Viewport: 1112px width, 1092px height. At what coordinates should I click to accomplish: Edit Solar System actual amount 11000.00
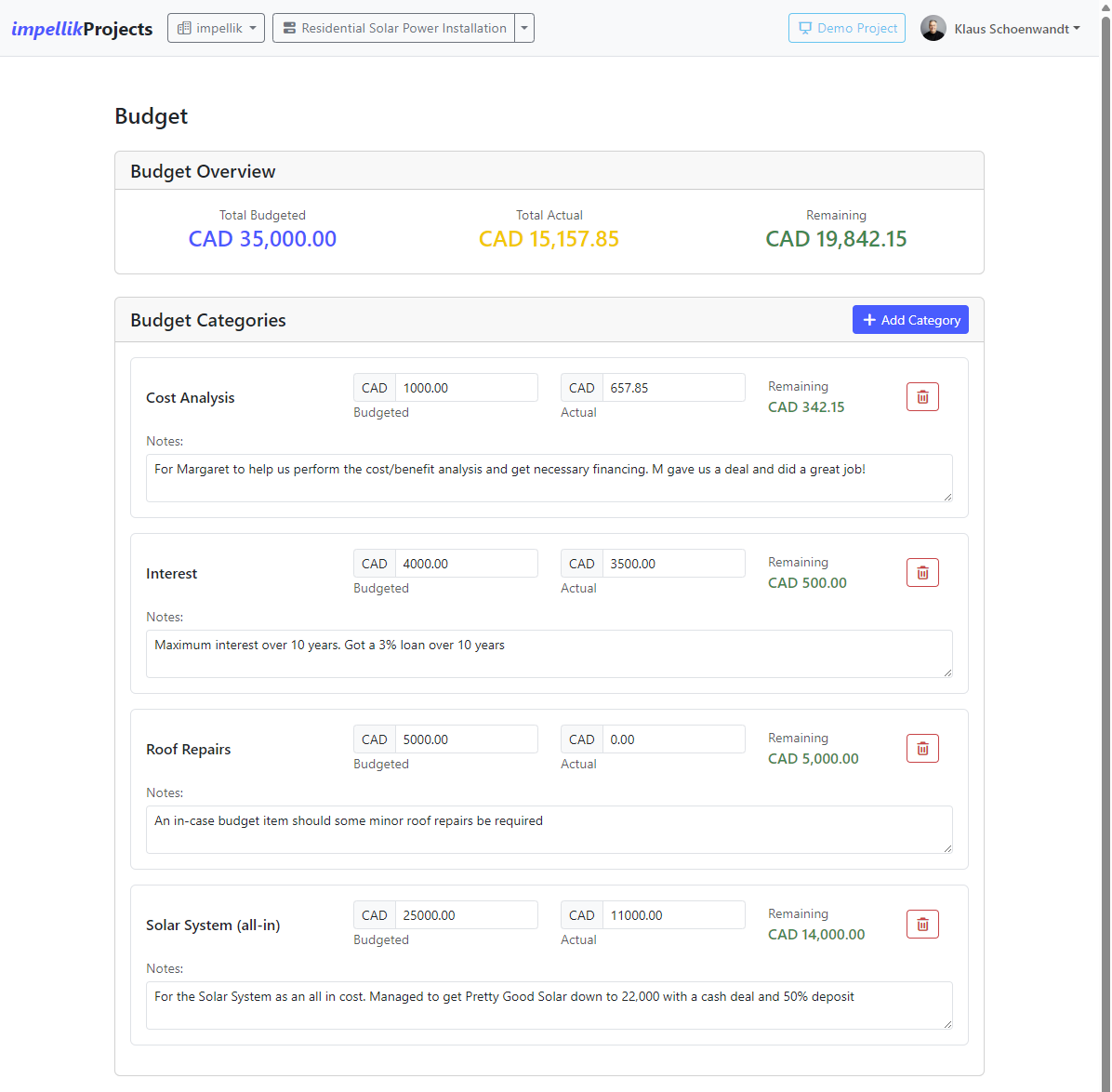coord(673,915)
